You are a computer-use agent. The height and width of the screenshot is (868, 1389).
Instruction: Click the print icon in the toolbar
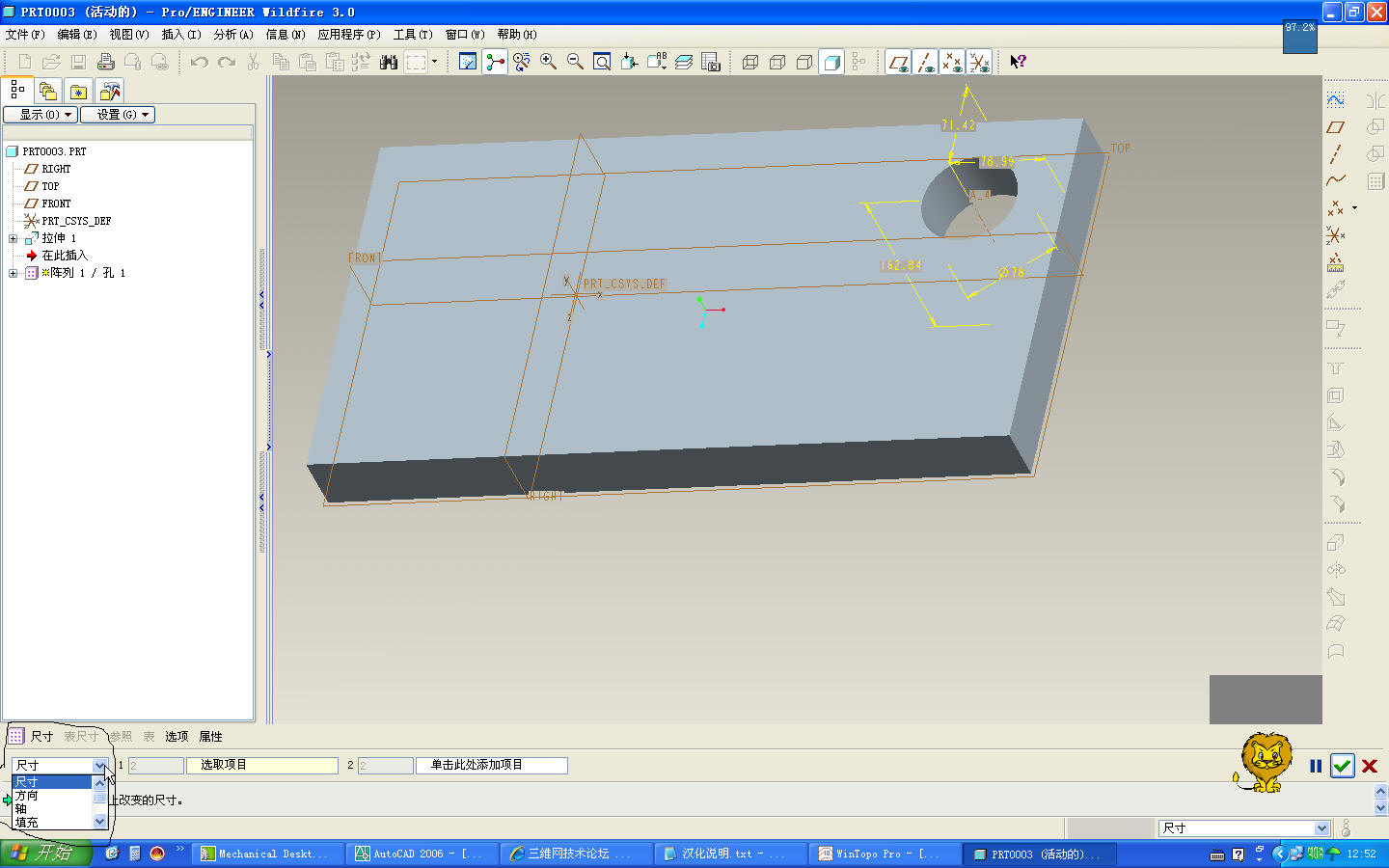point(106,62)
